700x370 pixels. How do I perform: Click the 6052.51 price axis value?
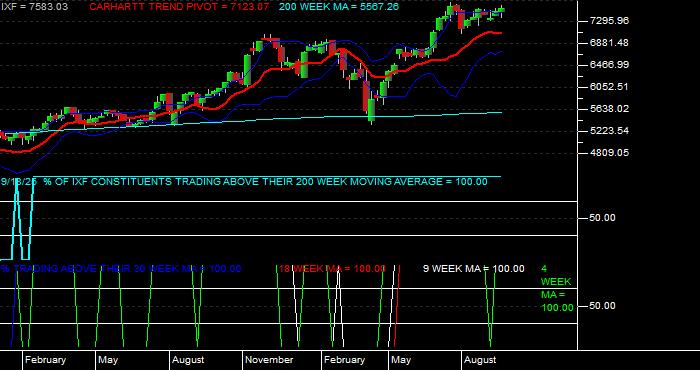(609, 87)
